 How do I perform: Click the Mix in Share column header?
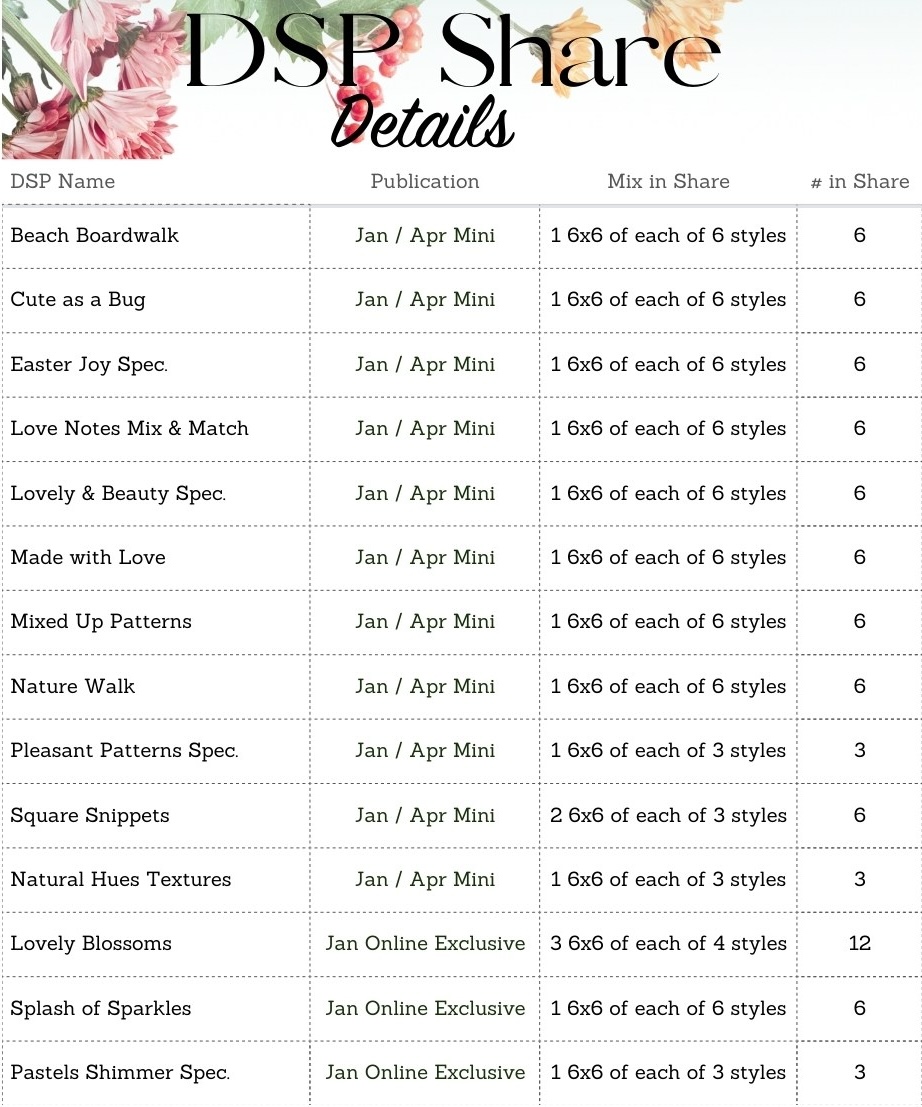point(668,182)
